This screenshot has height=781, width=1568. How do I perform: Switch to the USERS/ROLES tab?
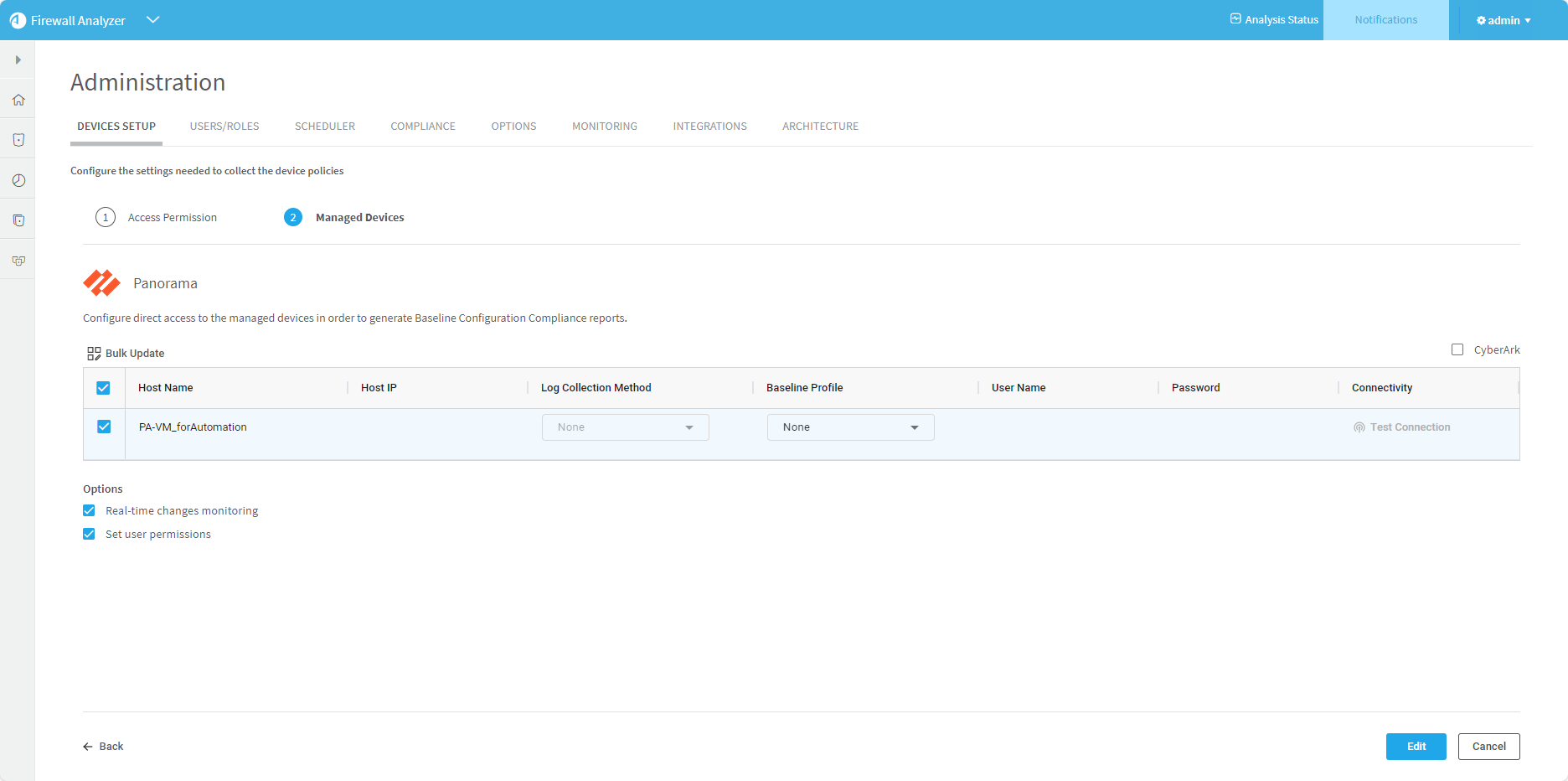point(224,127)
